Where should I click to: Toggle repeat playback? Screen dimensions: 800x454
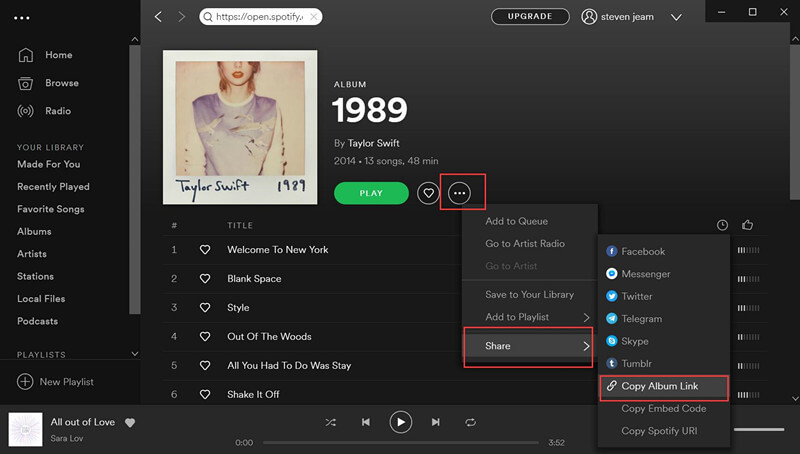tap(470, 422)
